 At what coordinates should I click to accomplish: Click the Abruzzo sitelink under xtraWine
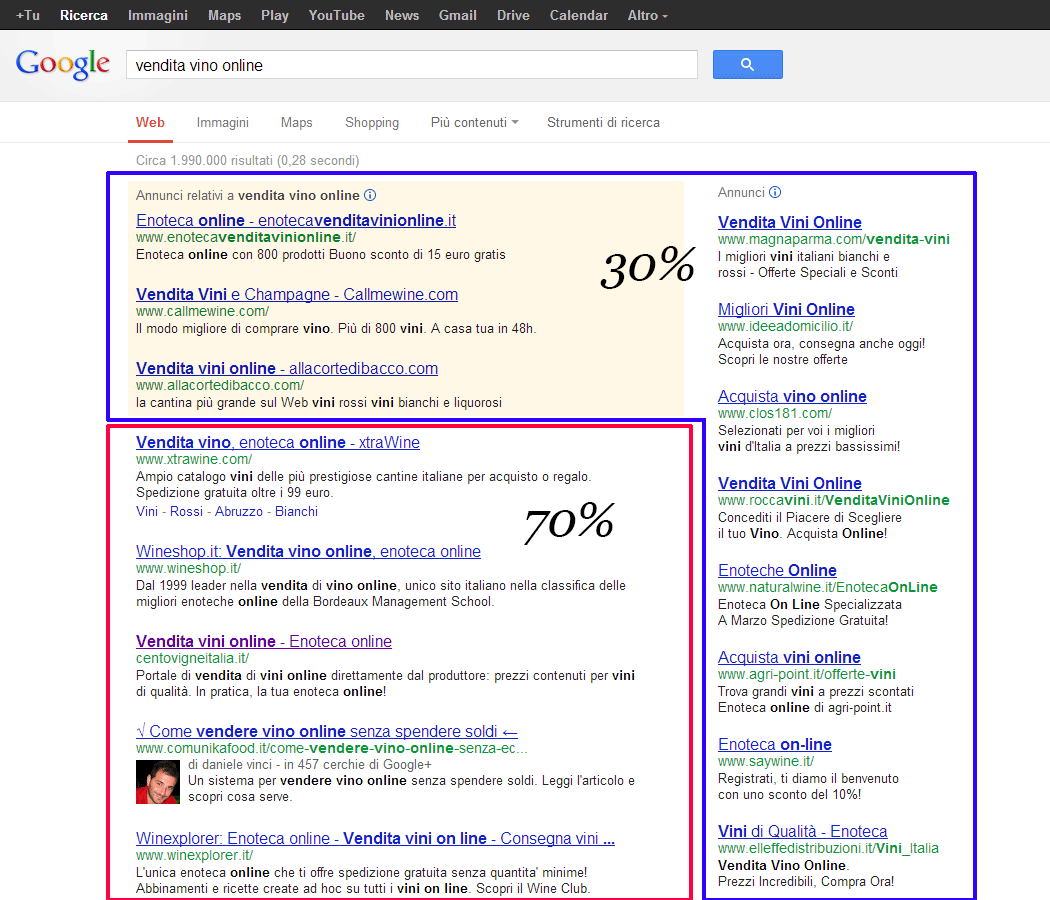point(239,512)
